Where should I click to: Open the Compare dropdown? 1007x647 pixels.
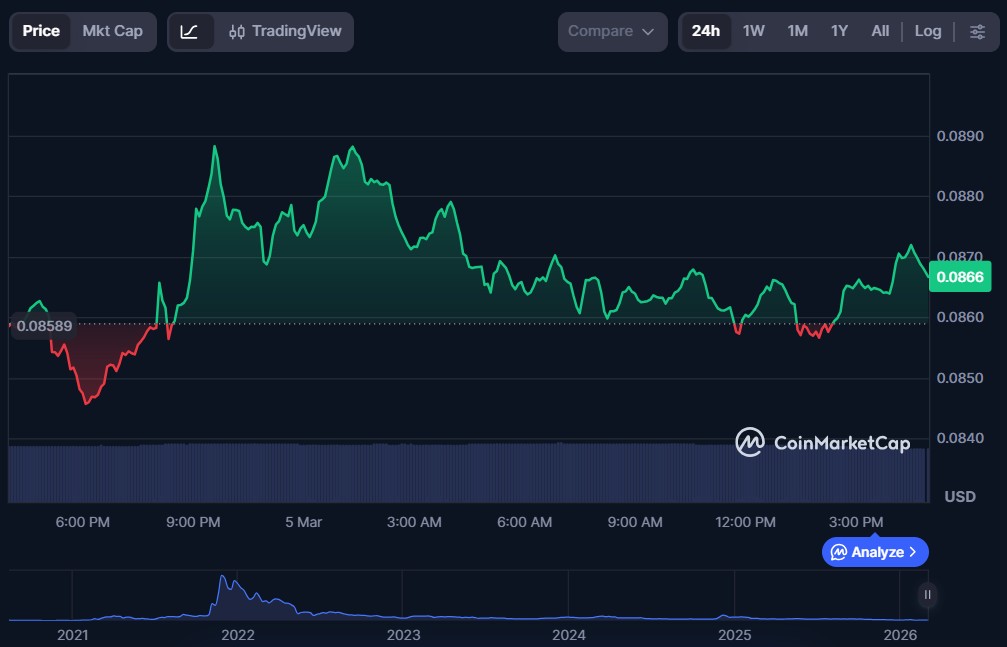point(612,31)
